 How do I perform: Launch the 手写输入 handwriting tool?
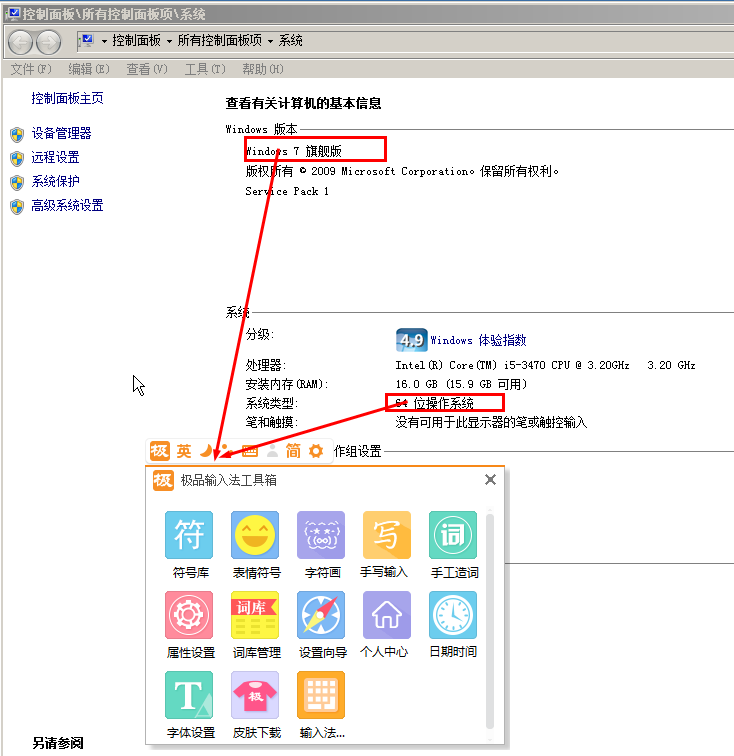click(x=386, y=544)
